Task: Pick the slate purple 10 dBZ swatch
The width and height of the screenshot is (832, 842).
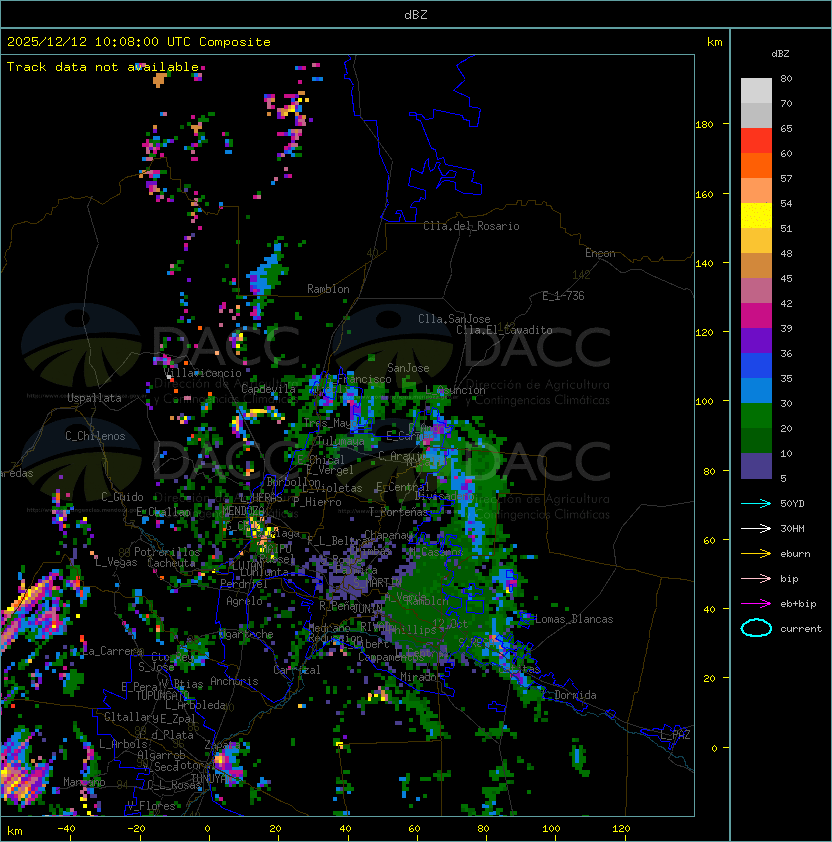Action: coord(756,466)
